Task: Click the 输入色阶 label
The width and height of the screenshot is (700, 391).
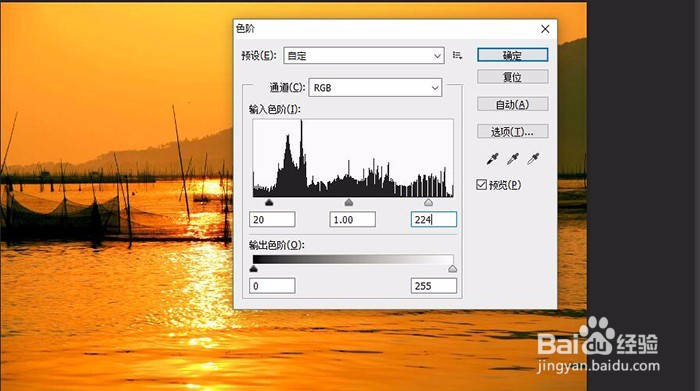Action: click(x=275, y=109)
